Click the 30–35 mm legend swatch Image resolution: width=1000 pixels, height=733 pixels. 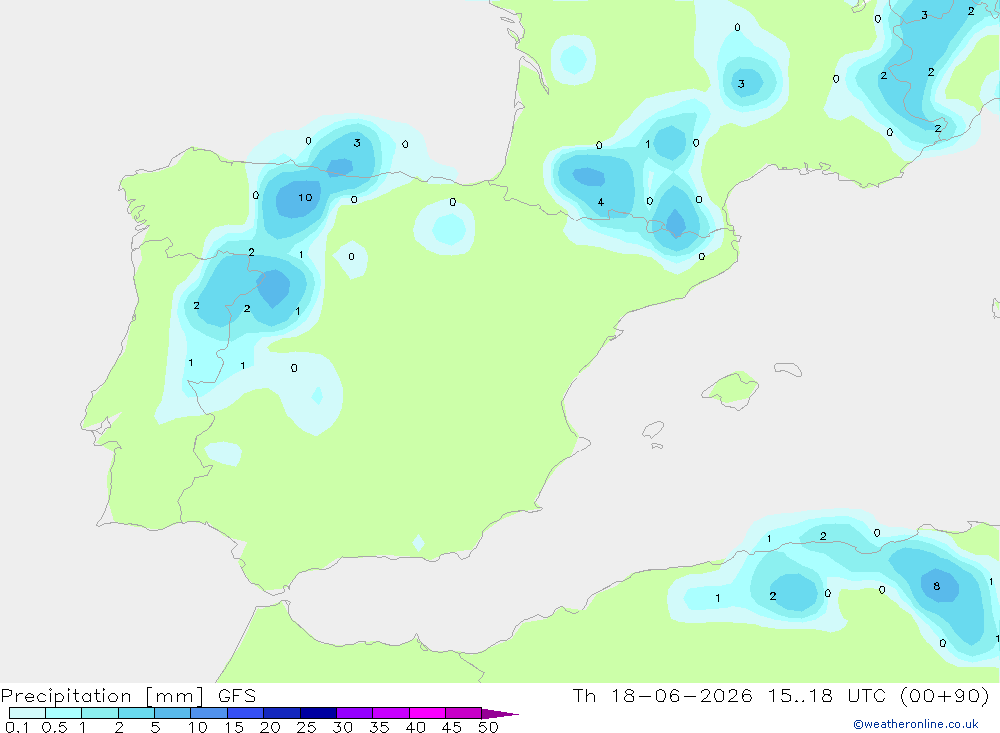pos(355,713)
